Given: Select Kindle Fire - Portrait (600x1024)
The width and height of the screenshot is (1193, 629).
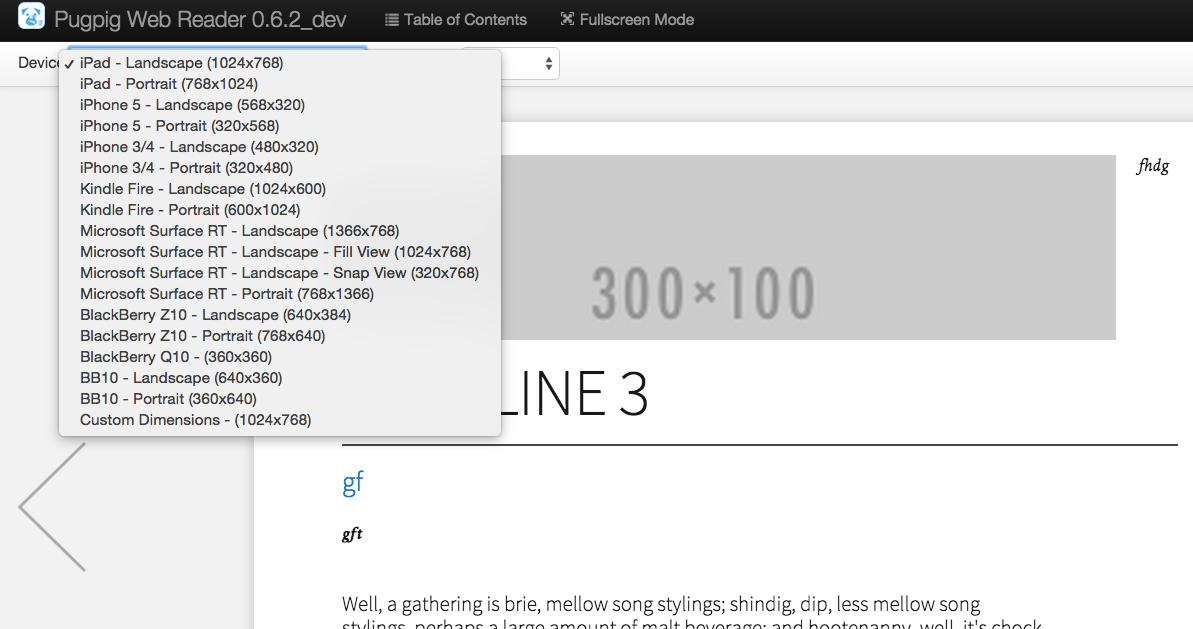Looking at the screenshot, I should (279, 210).
